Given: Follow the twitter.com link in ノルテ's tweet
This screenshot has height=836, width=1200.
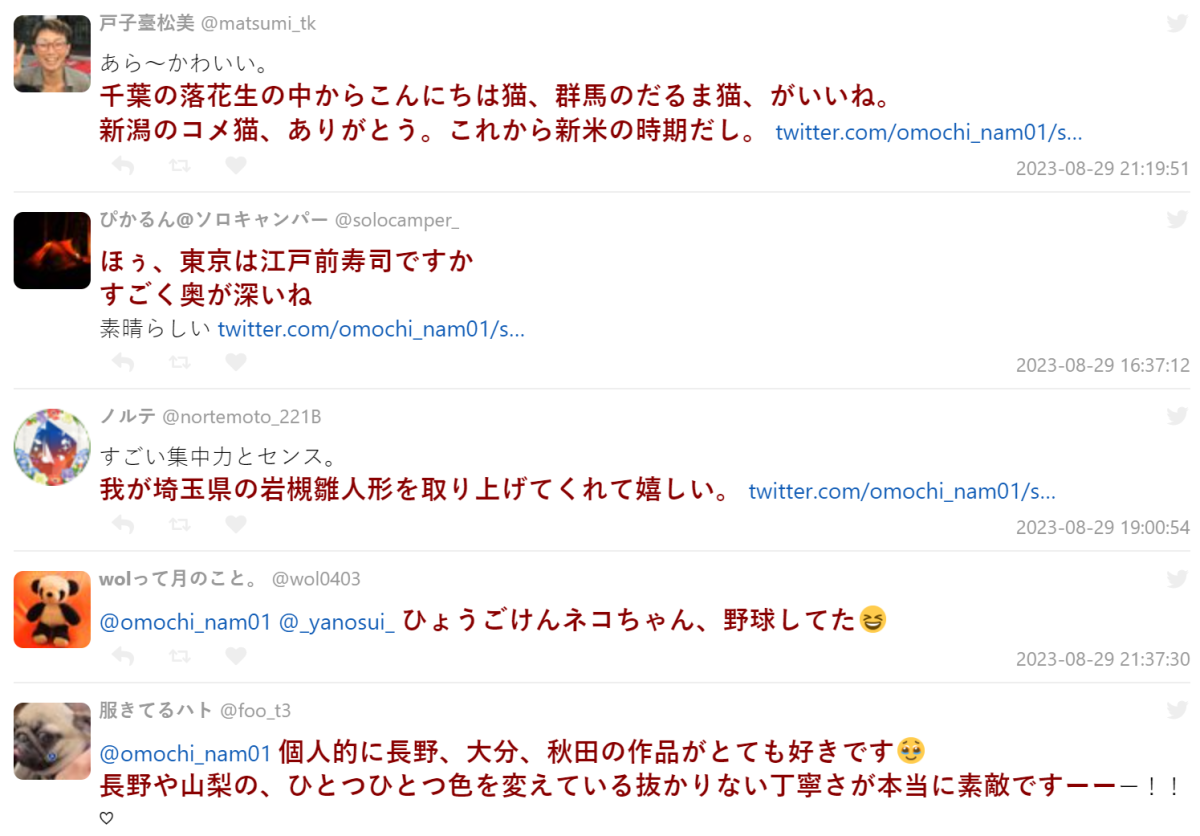Looking at the screenshot, I should [902, 491].
